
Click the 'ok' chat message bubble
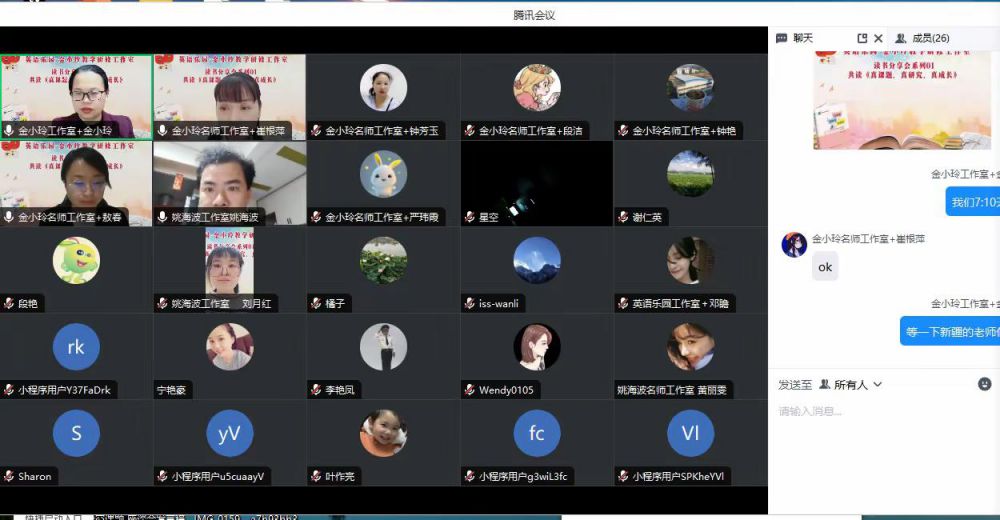pos(825,267)
